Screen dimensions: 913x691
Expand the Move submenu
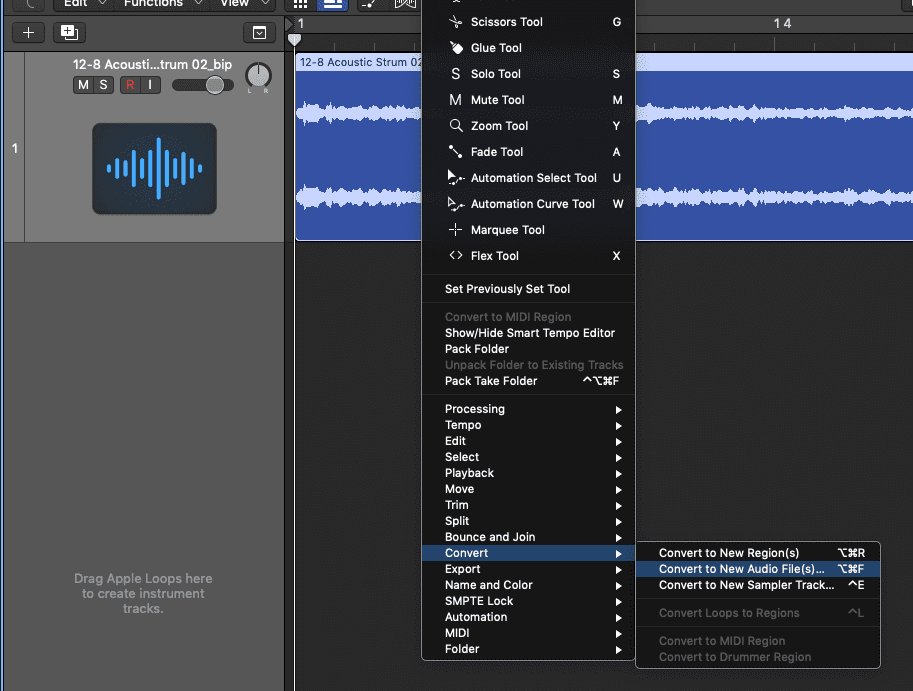(x=528, y=489)
